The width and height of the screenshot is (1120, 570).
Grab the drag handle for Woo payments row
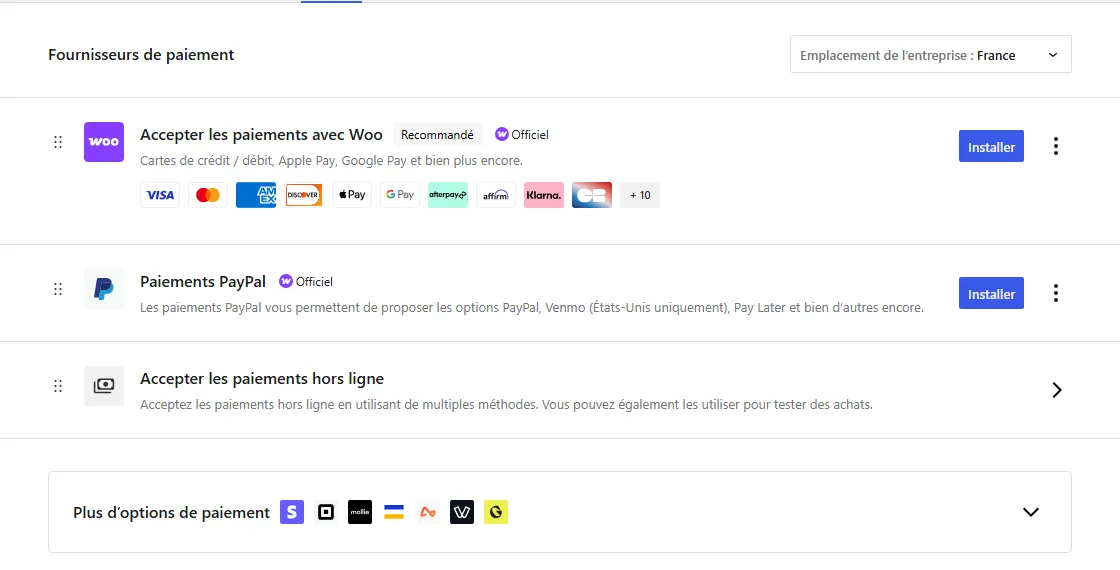[x=58, y=141]
